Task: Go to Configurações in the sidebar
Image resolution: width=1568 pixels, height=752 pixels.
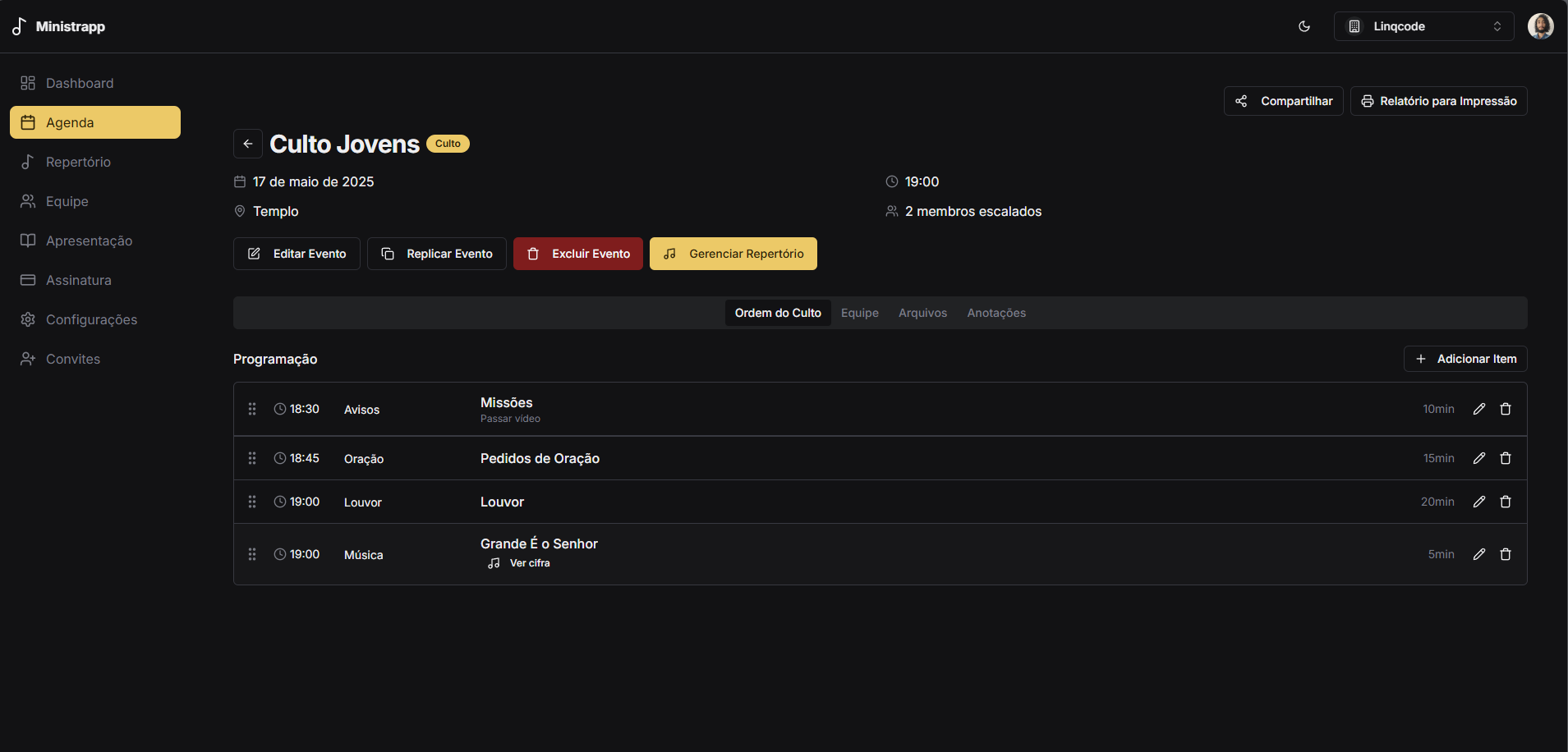Action: [x=91, y=319]
